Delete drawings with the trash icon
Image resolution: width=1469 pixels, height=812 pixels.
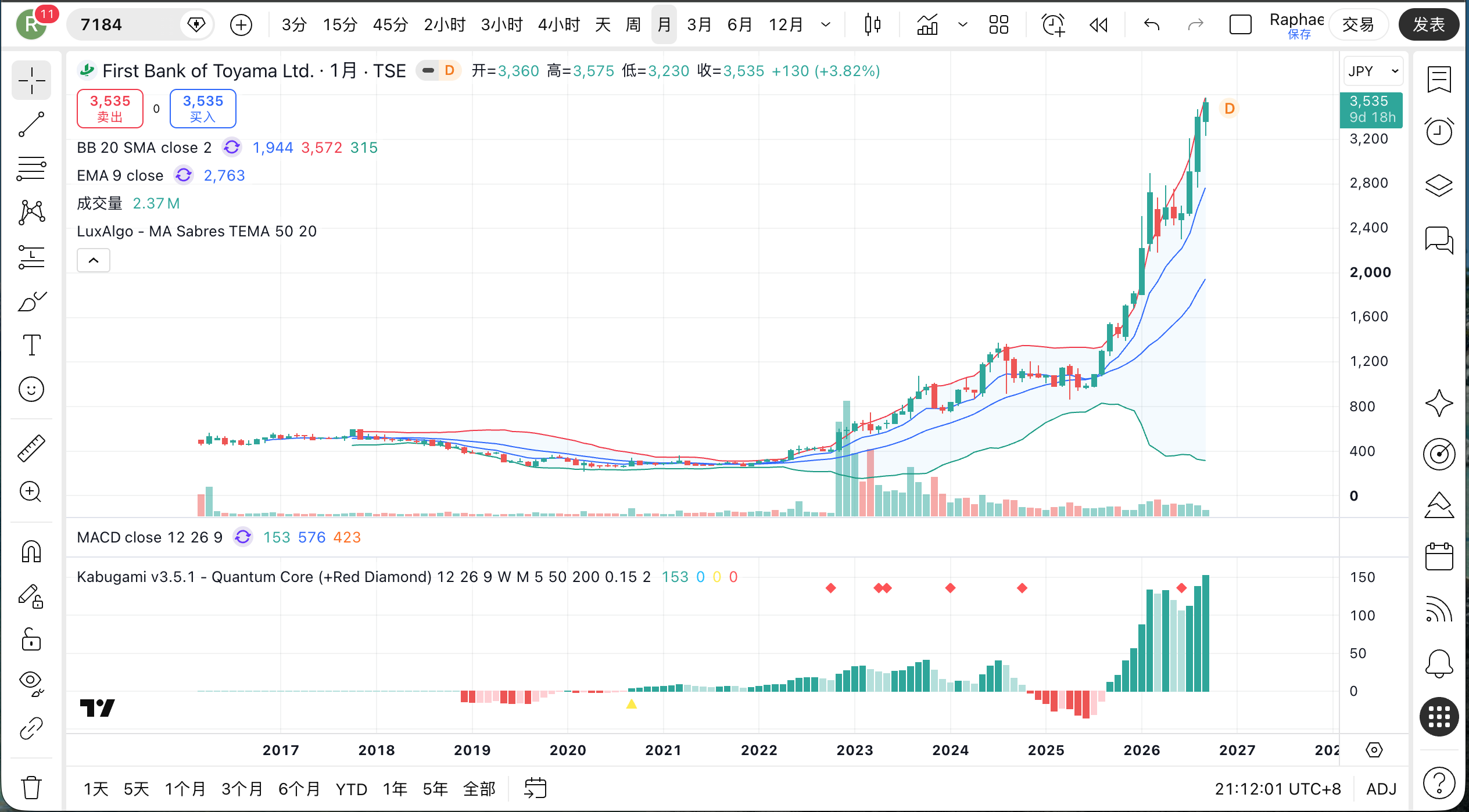point(31,788)
